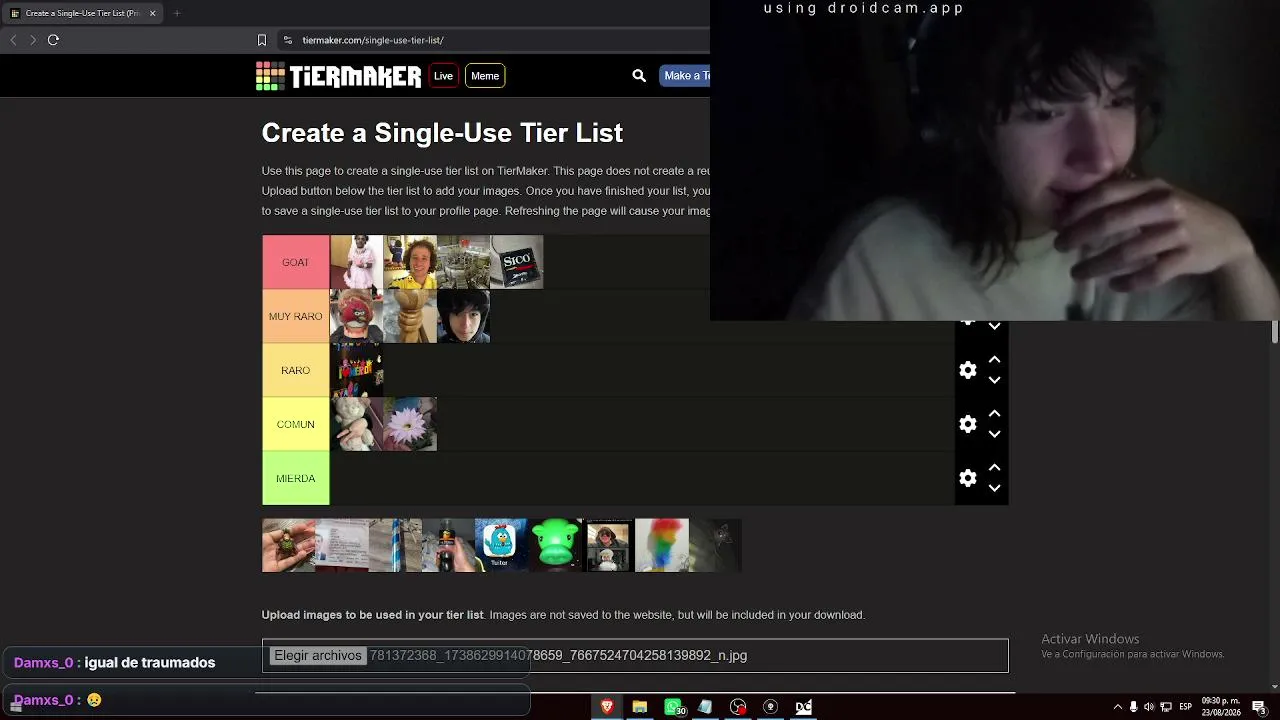Click the TierMaker search magnifier icon

point(639,76)
